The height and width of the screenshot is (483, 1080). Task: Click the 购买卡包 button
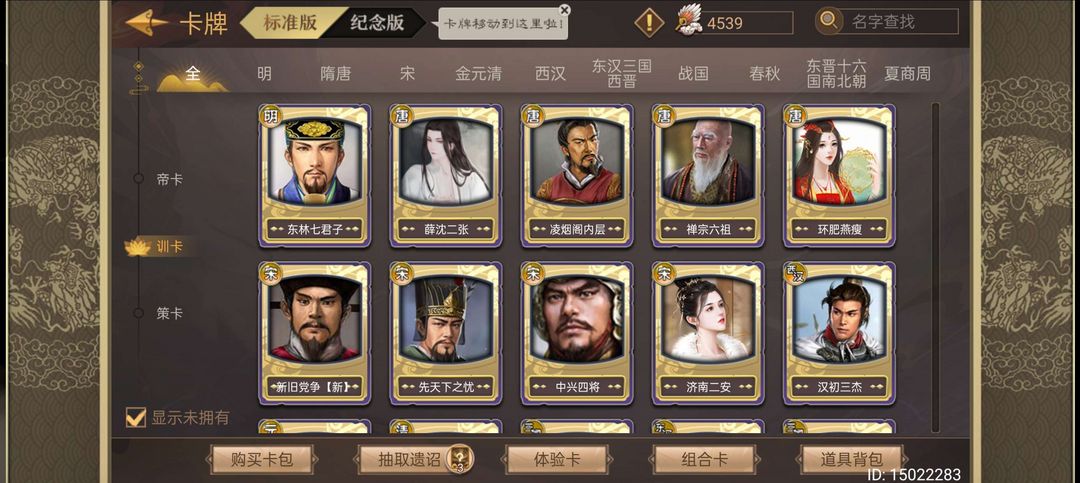point(262,460)
